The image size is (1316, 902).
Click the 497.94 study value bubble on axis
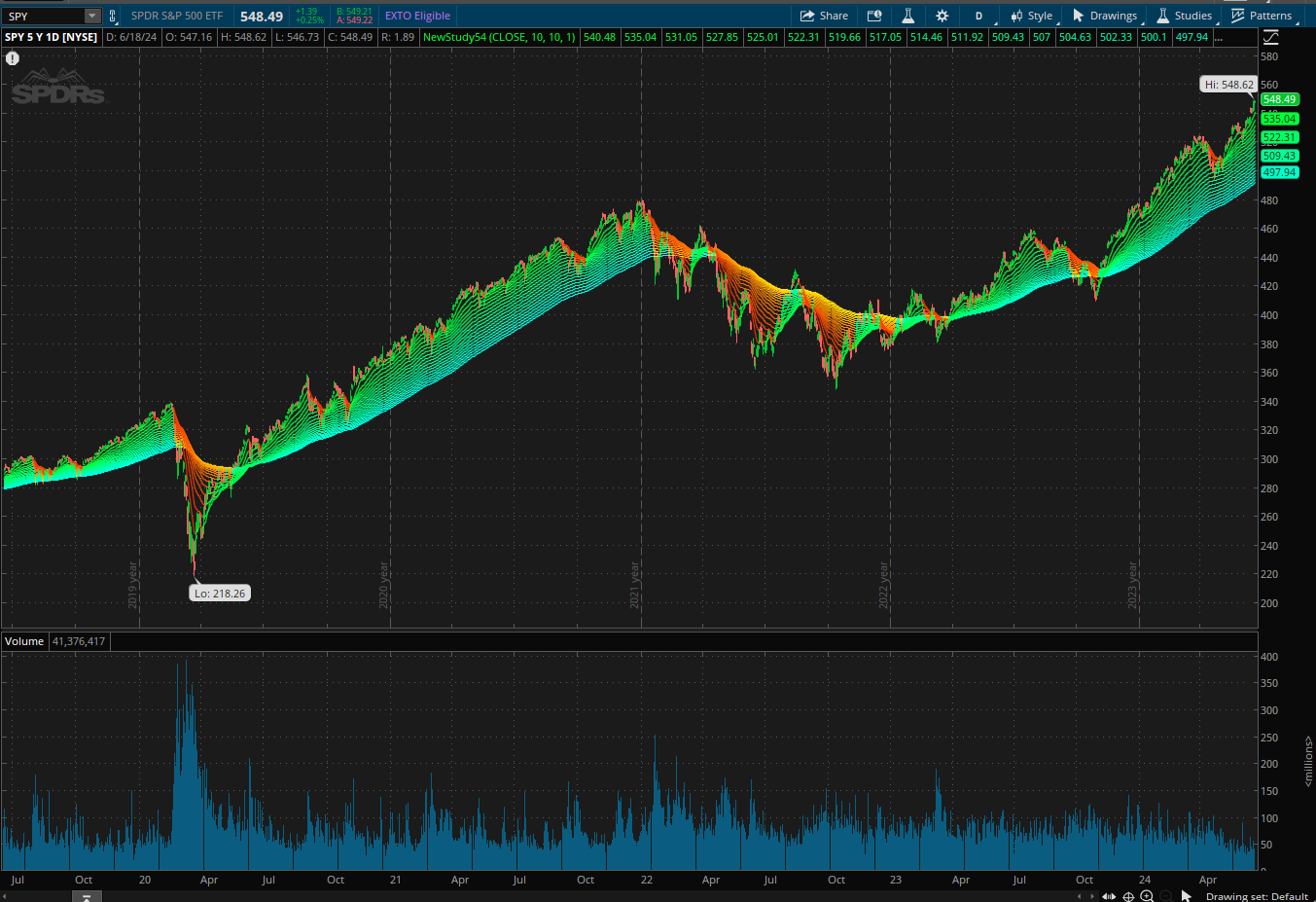(1279, 172)
